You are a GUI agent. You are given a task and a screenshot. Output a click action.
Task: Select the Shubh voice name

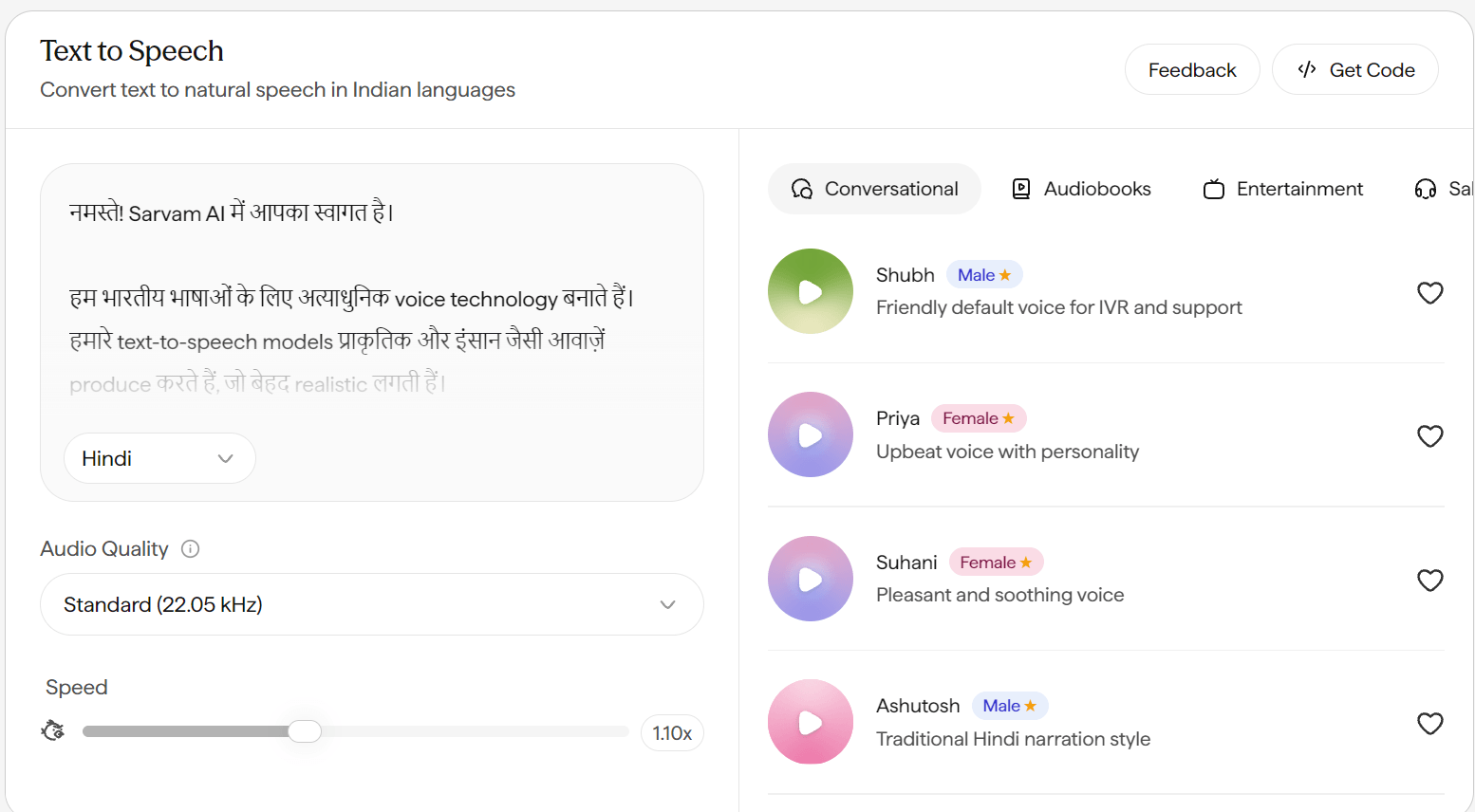pos(906,275)
